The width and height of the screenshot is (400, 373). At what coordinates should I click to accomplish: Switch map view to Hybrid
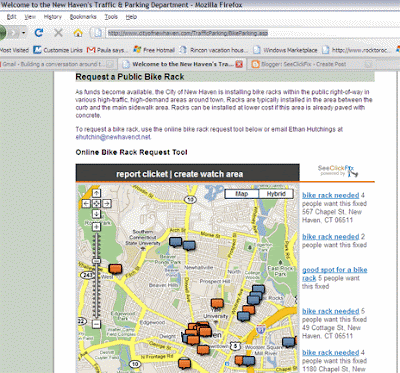pos(276,194)
